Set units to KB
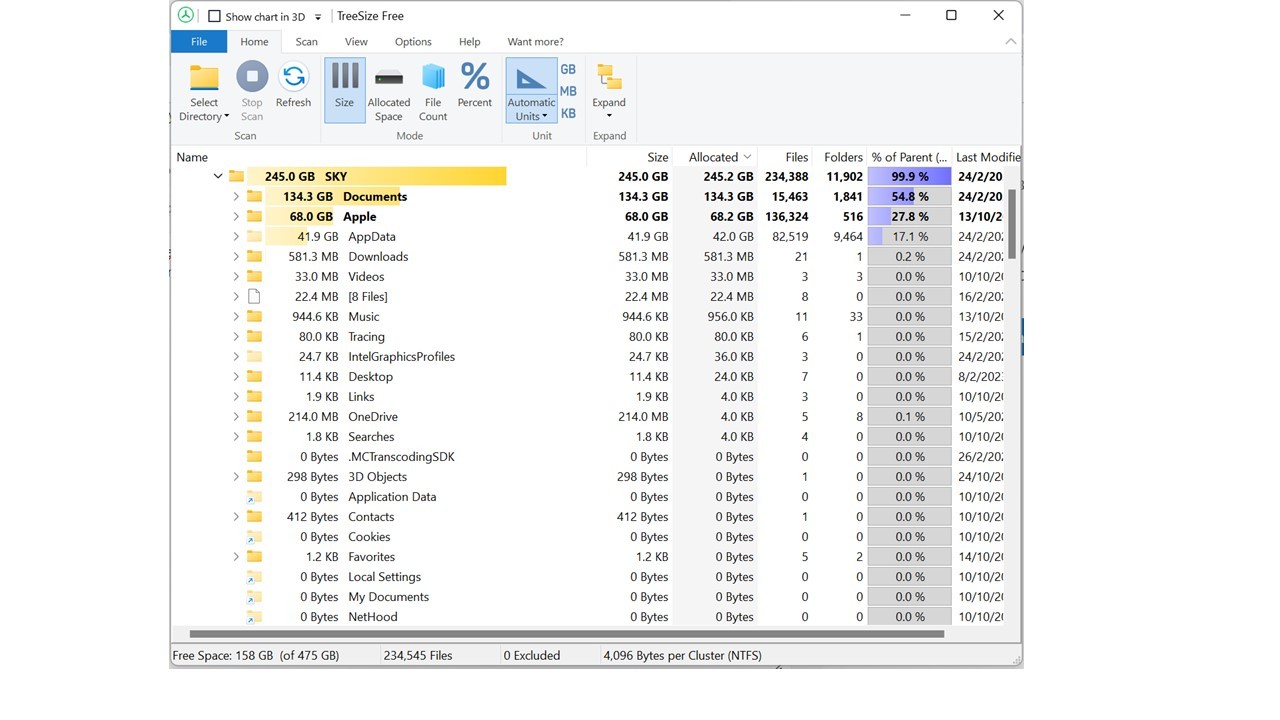 pyautogui.click(x=568, y=113)
